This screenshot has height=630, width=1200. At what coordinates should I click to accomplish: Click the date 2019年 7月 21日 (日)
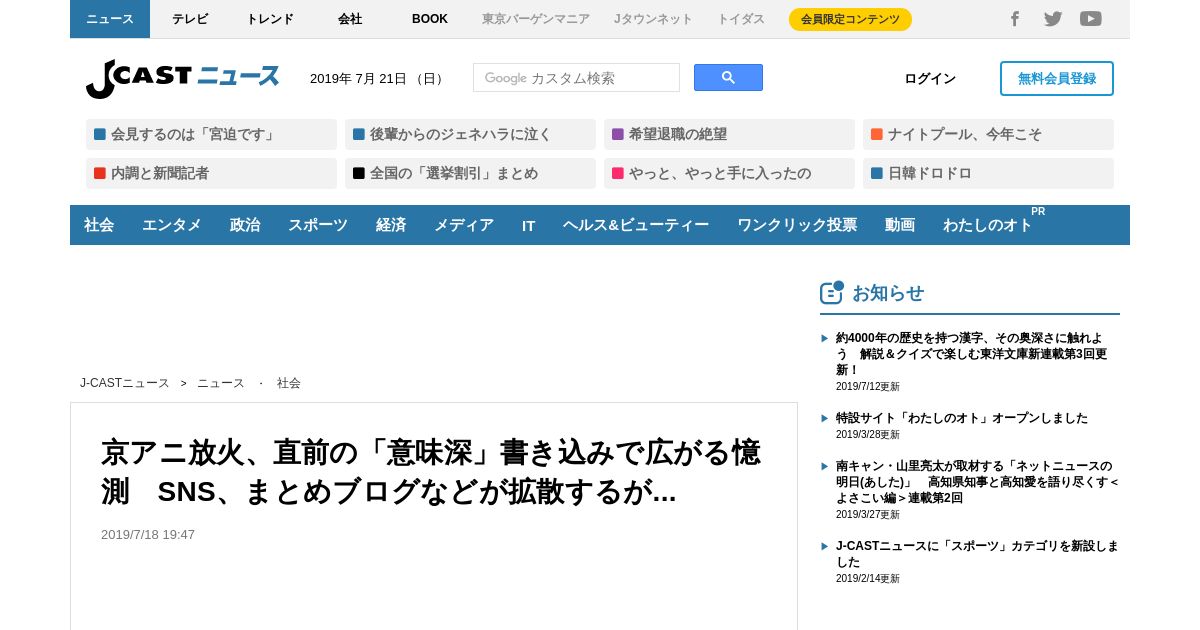click(378, 79)
